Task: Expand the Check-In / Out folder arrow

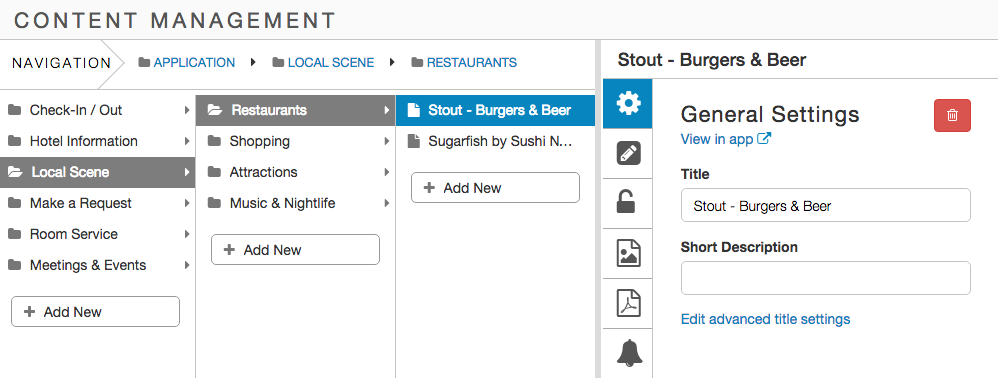Action: click(187, 110)
